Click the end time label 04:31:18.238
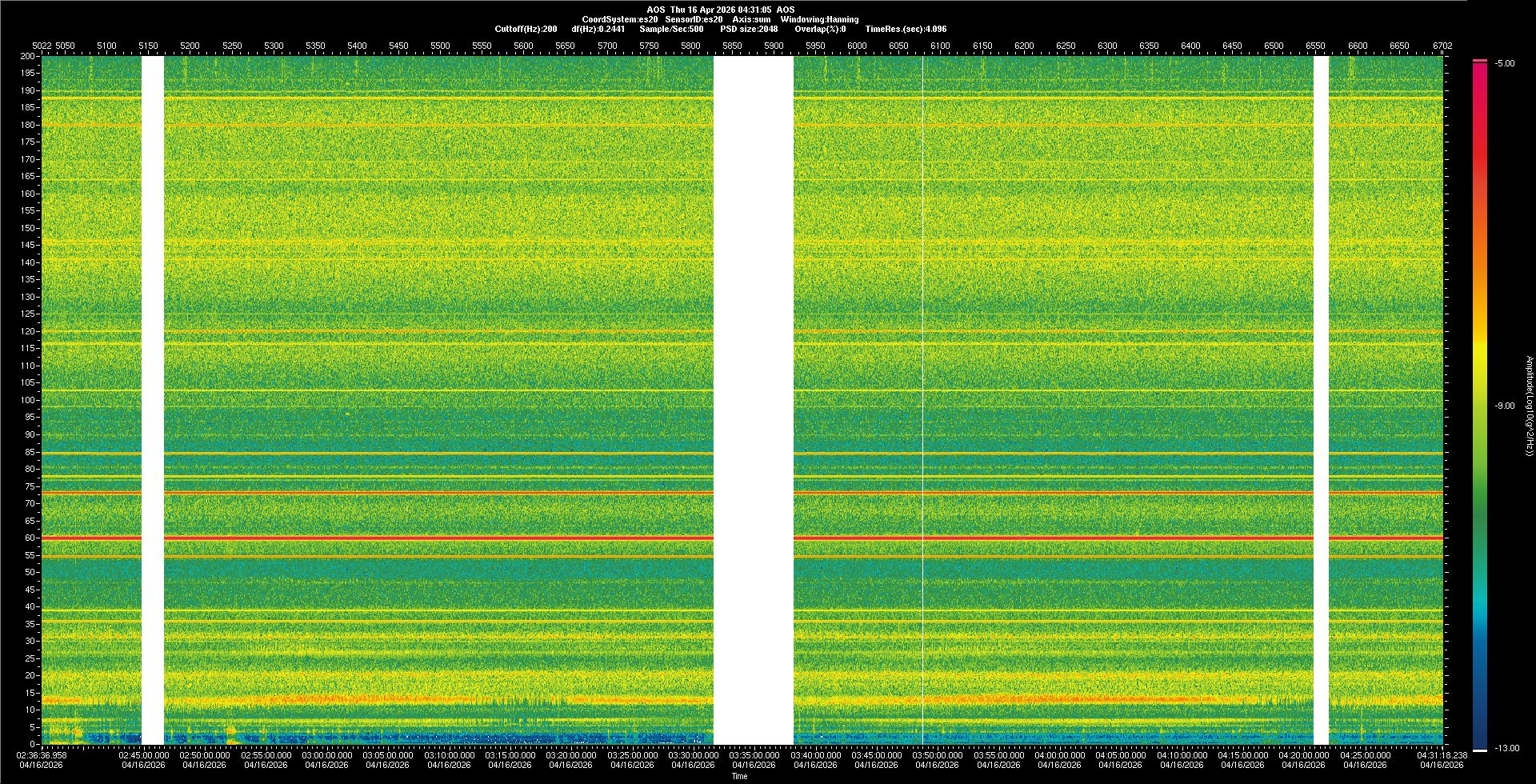The width and height of the screenshot is (1536, 784). [x=1442, y=755]
